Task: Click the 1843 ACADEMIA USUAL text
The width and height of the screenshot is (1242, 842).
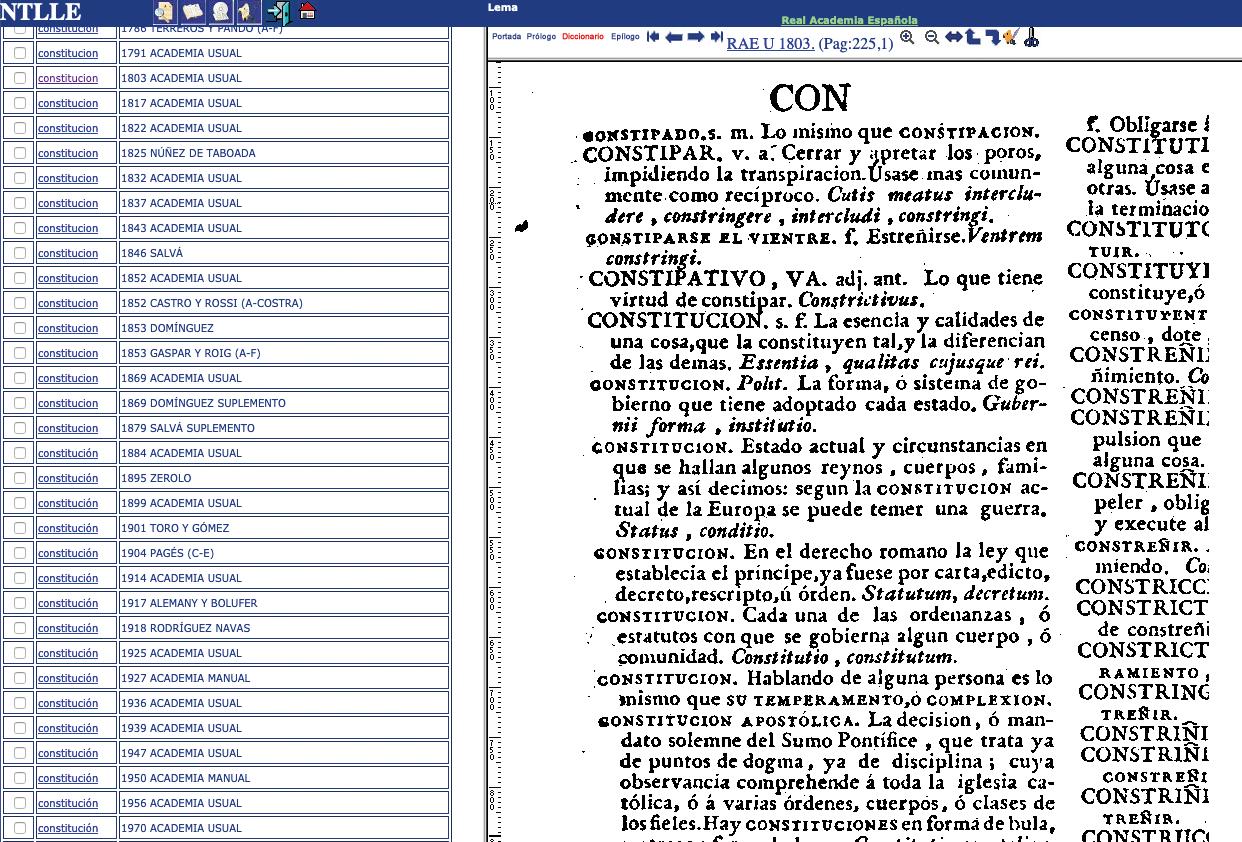Action: click(181, 228)
